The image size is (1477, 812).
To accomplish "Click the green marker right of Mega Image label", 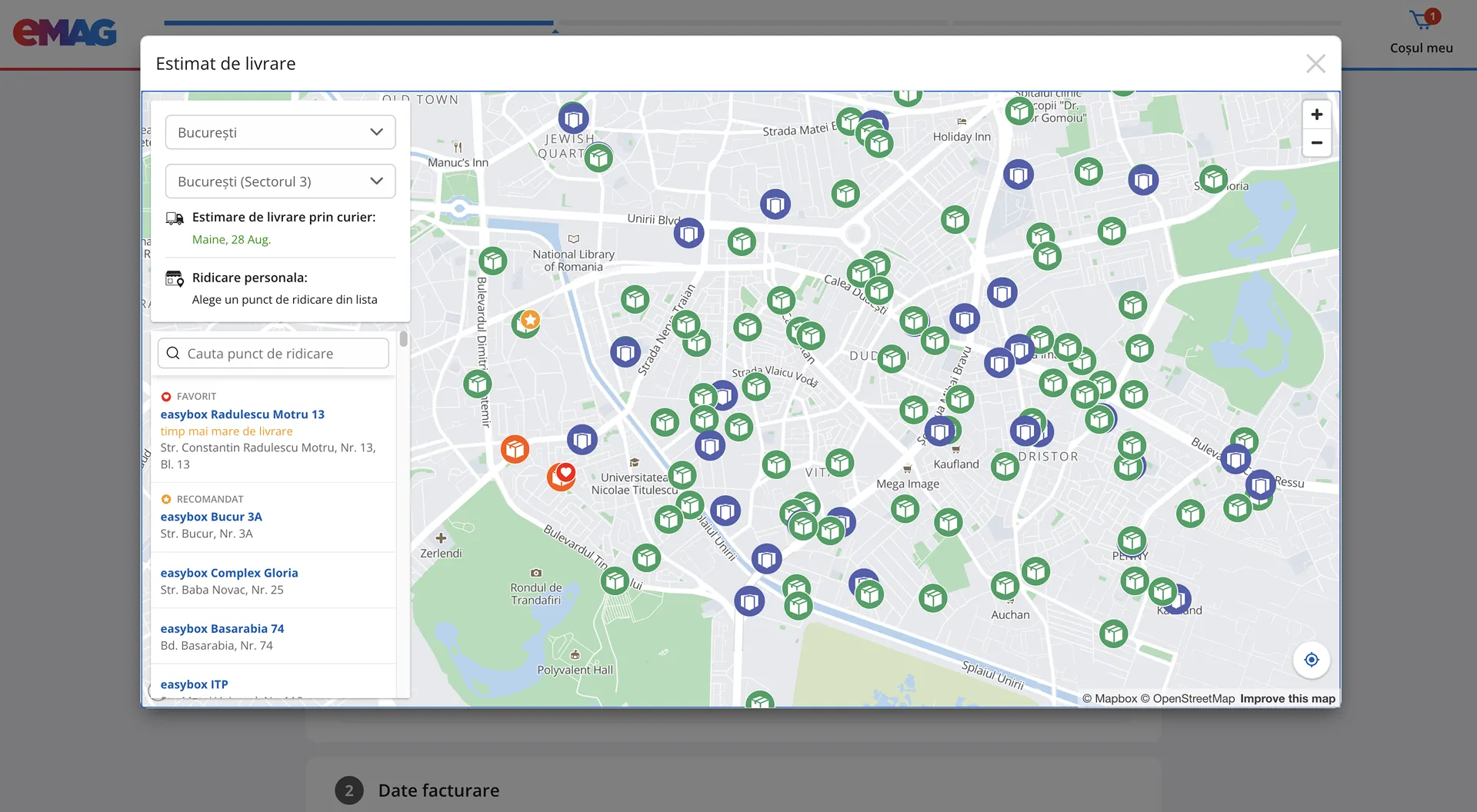I will point(948,523).
